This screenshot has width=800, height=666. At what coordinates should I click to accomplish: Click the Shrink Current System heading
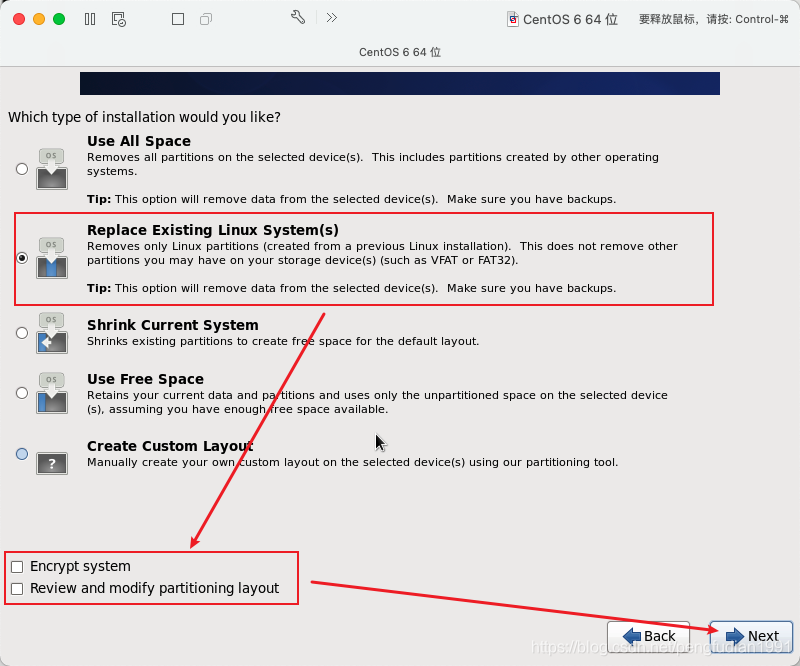tap(172, 325)
